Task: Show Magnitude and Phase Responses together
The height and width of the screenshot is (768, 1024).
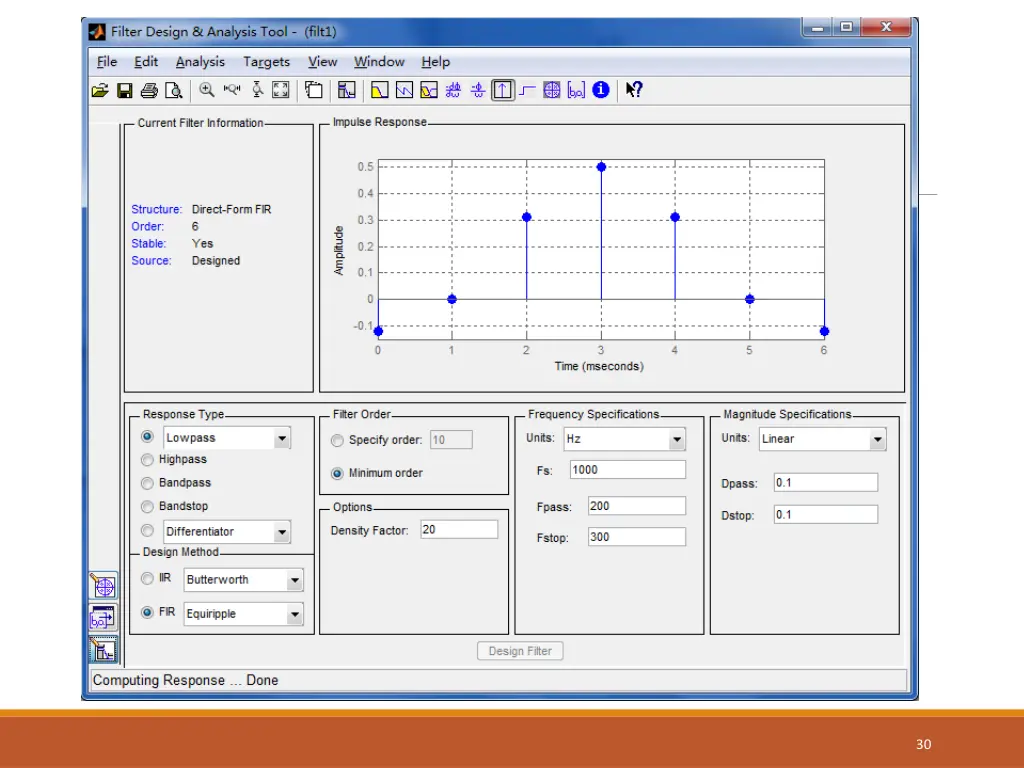Action: [429, 90]
